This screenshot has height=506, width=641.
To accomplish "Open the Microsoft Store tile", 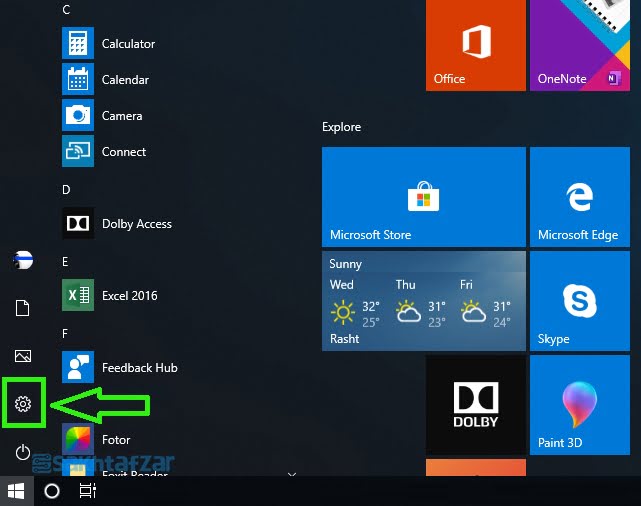I will 424,197.
